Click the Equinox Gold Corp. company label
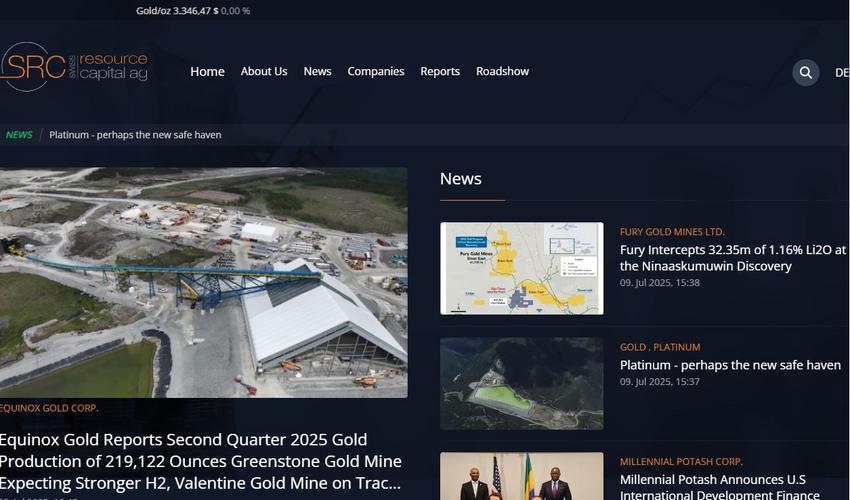Viewport: 850px width, 500px height. [x=49, y=408]
